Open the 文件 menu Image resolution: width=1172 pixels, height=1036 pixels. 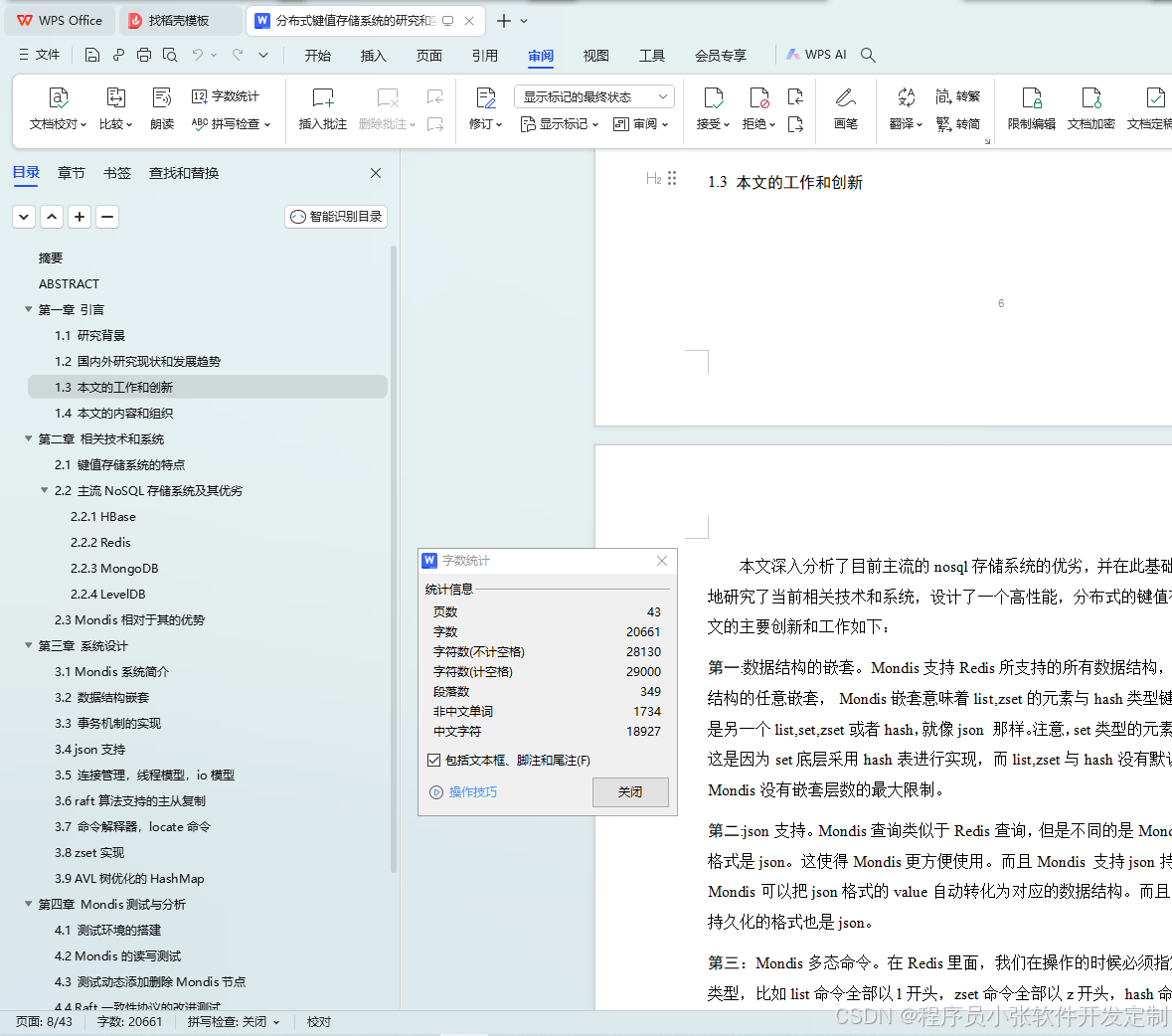pyautogui.click(x=39, y=55)
